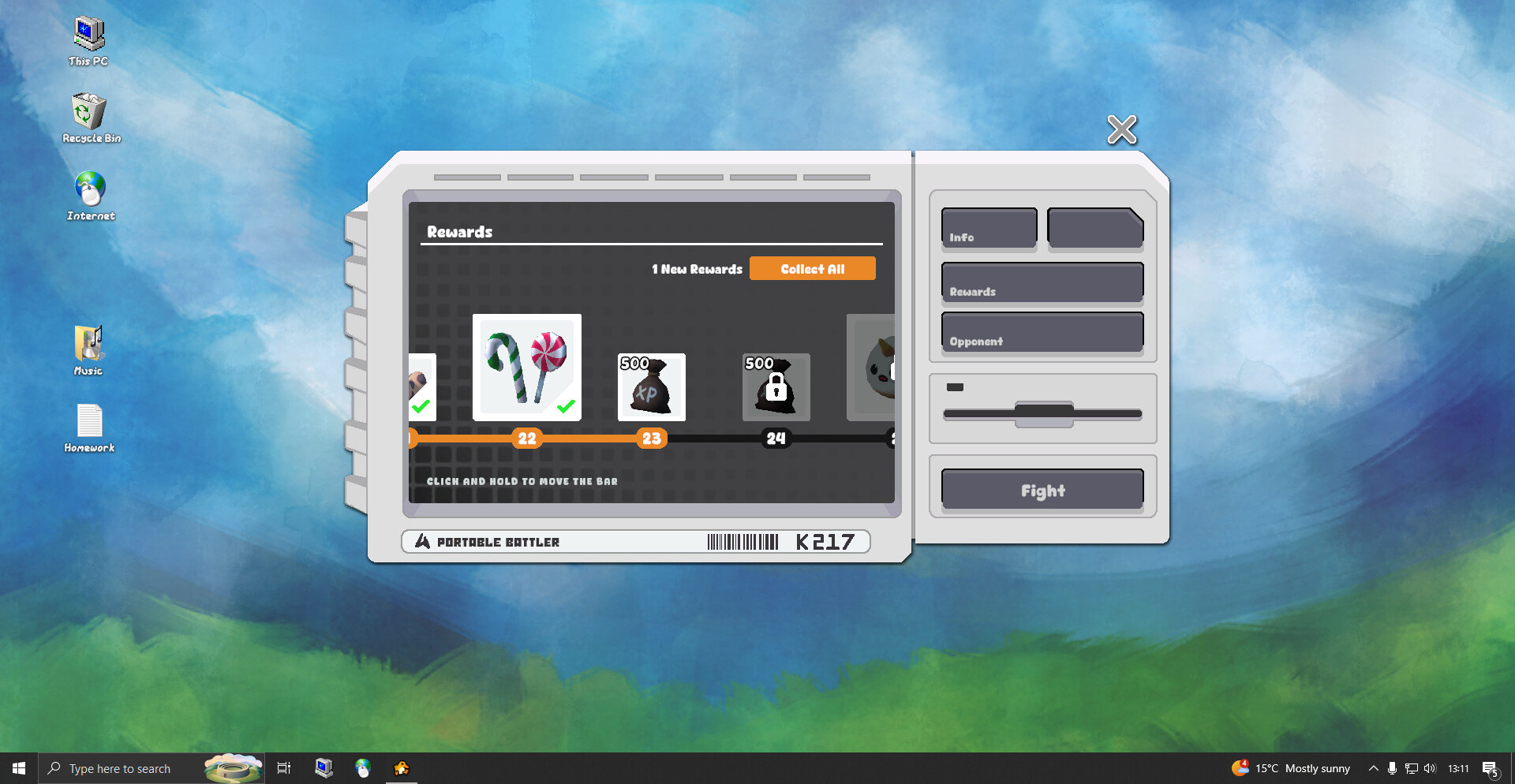The image size is (1515, 784).
Task: Switch to the Info tab
Action: pyautogui.click(x=989, y=229)
